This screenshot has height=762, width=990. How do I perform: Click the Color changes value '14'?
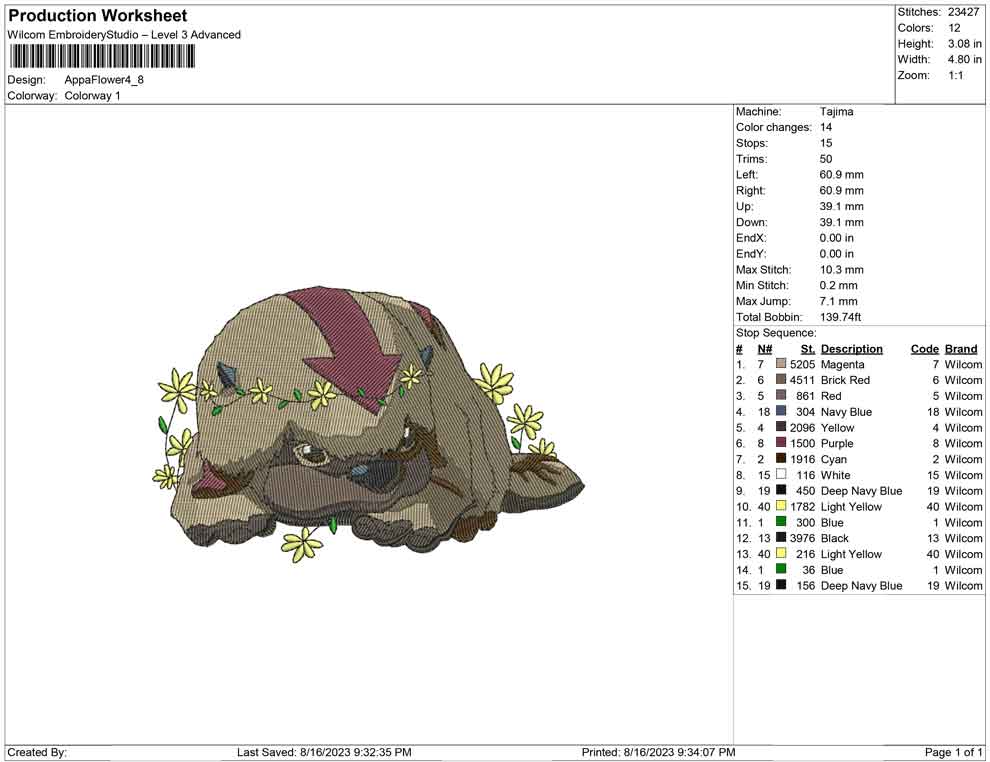(826, 128)
